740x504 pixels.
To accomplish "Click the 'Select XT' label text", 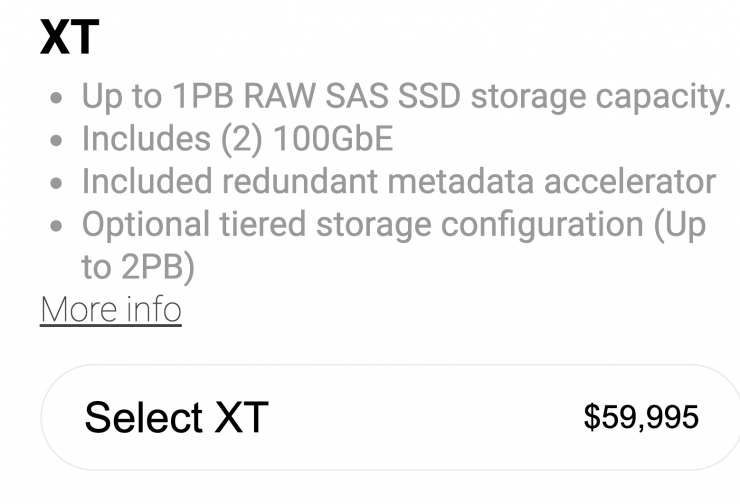I will (176, 417).
